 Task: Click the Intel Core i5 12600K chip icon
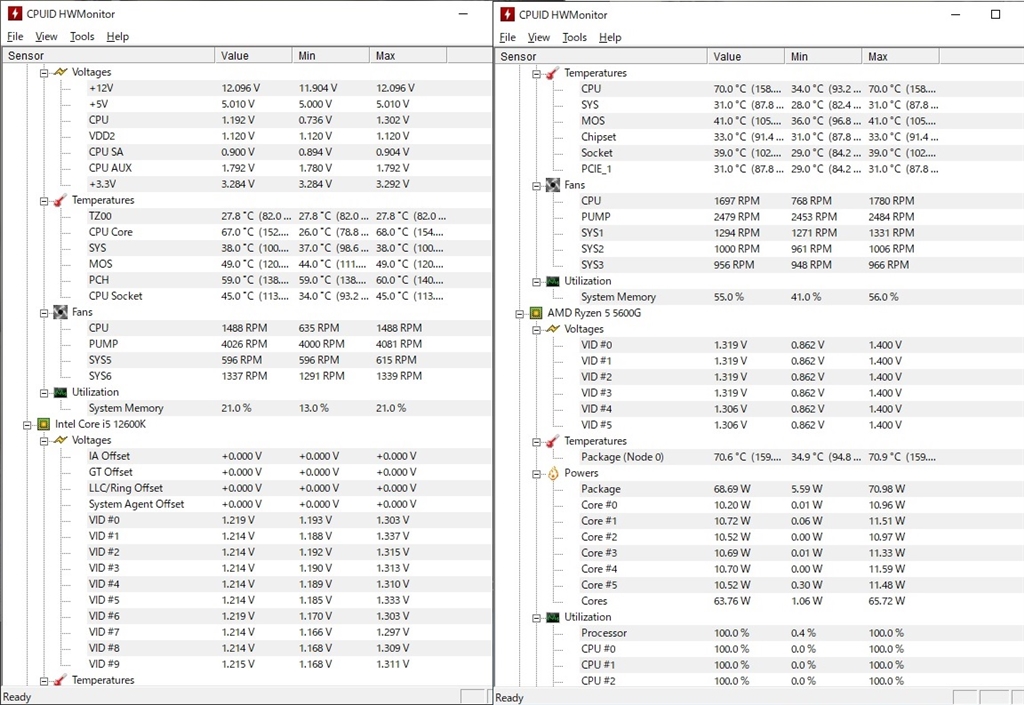44,424
